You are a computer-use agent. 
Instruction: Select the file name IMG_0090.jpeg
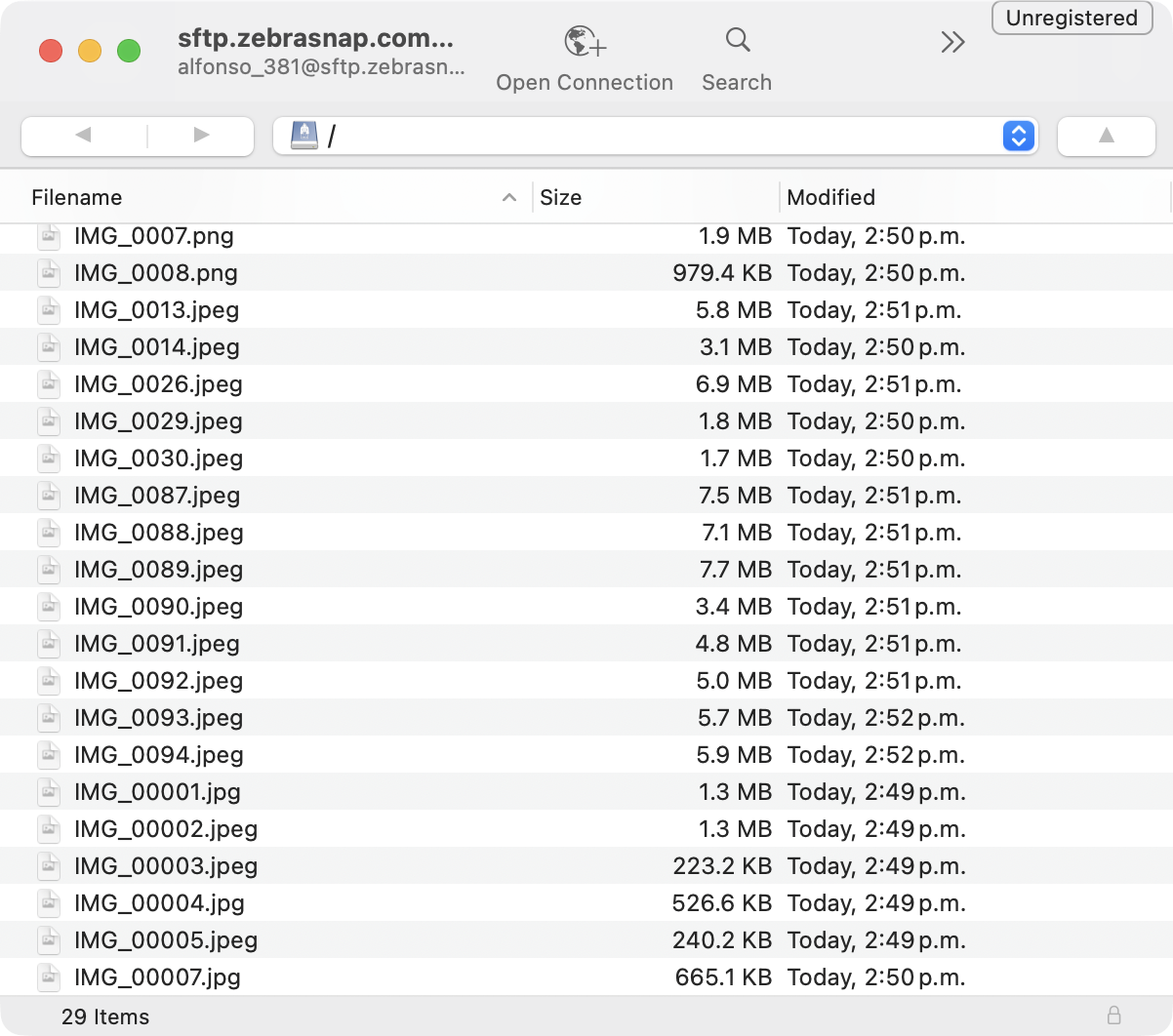coord(158,607)
